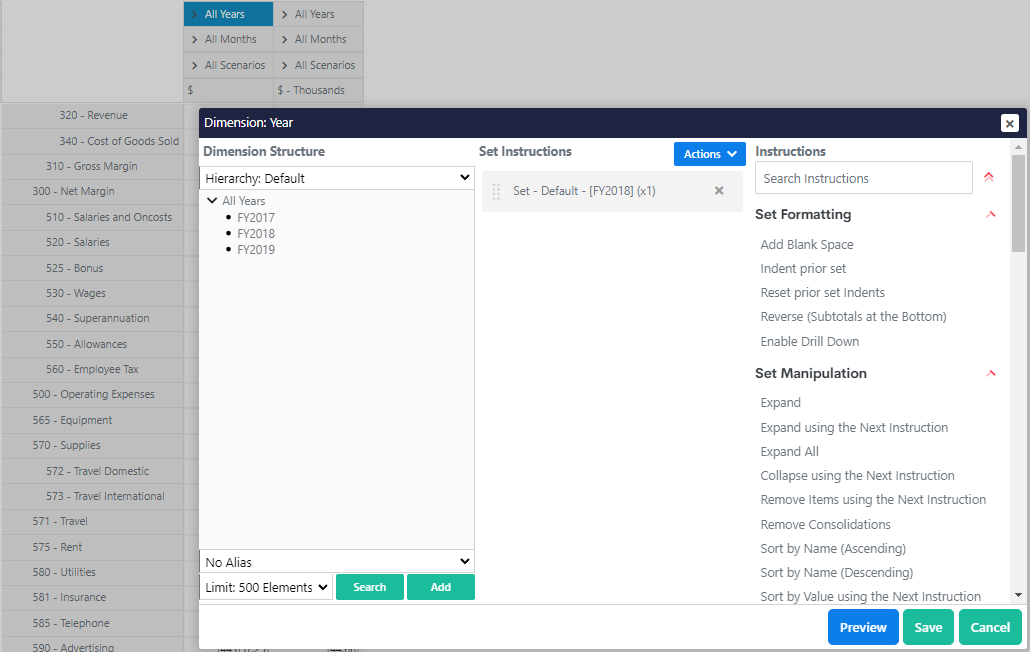Open the No Alias dropdown
This screenshot has width=1030, height=652.
(337, 562)
